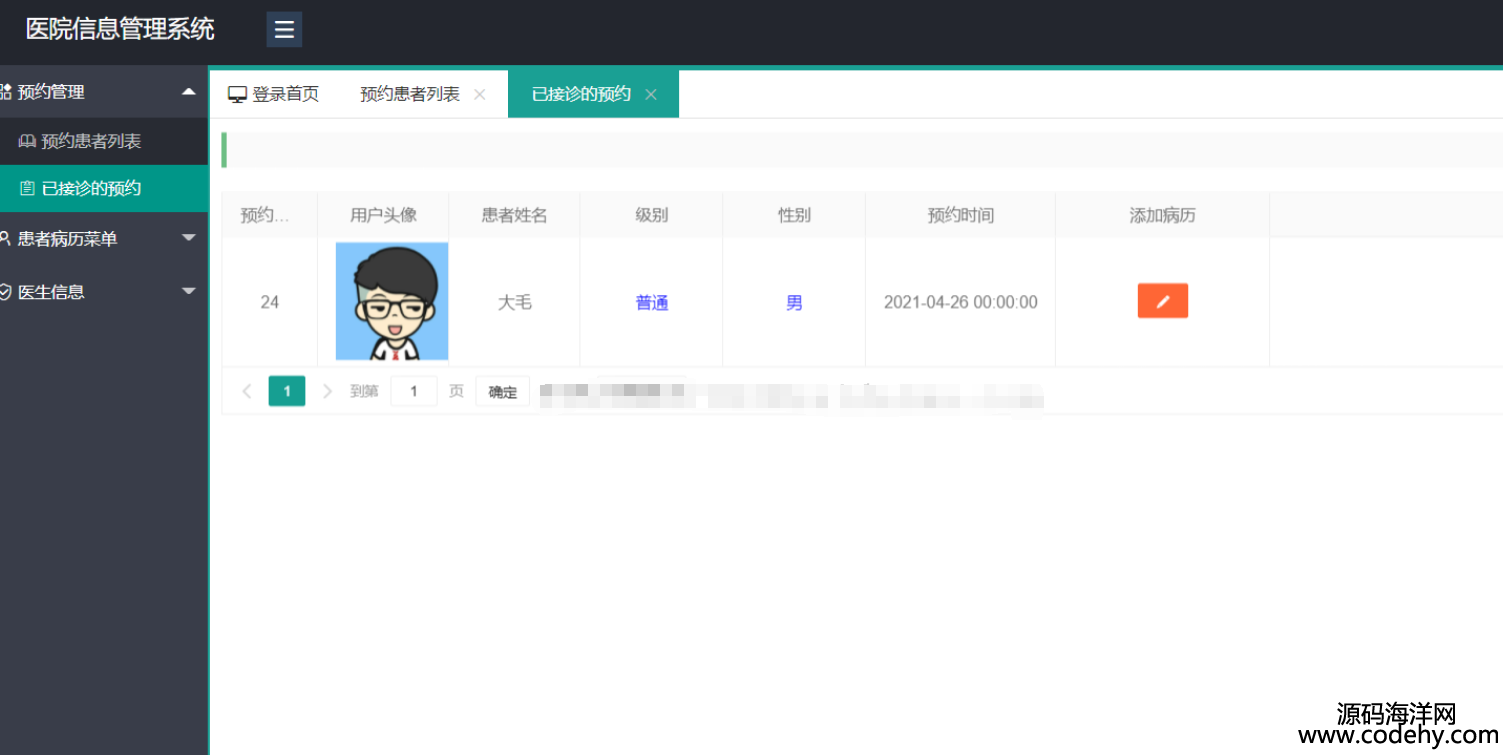
Task: Close the 预约患者列表 tab
Action: [x=479, y=94]
